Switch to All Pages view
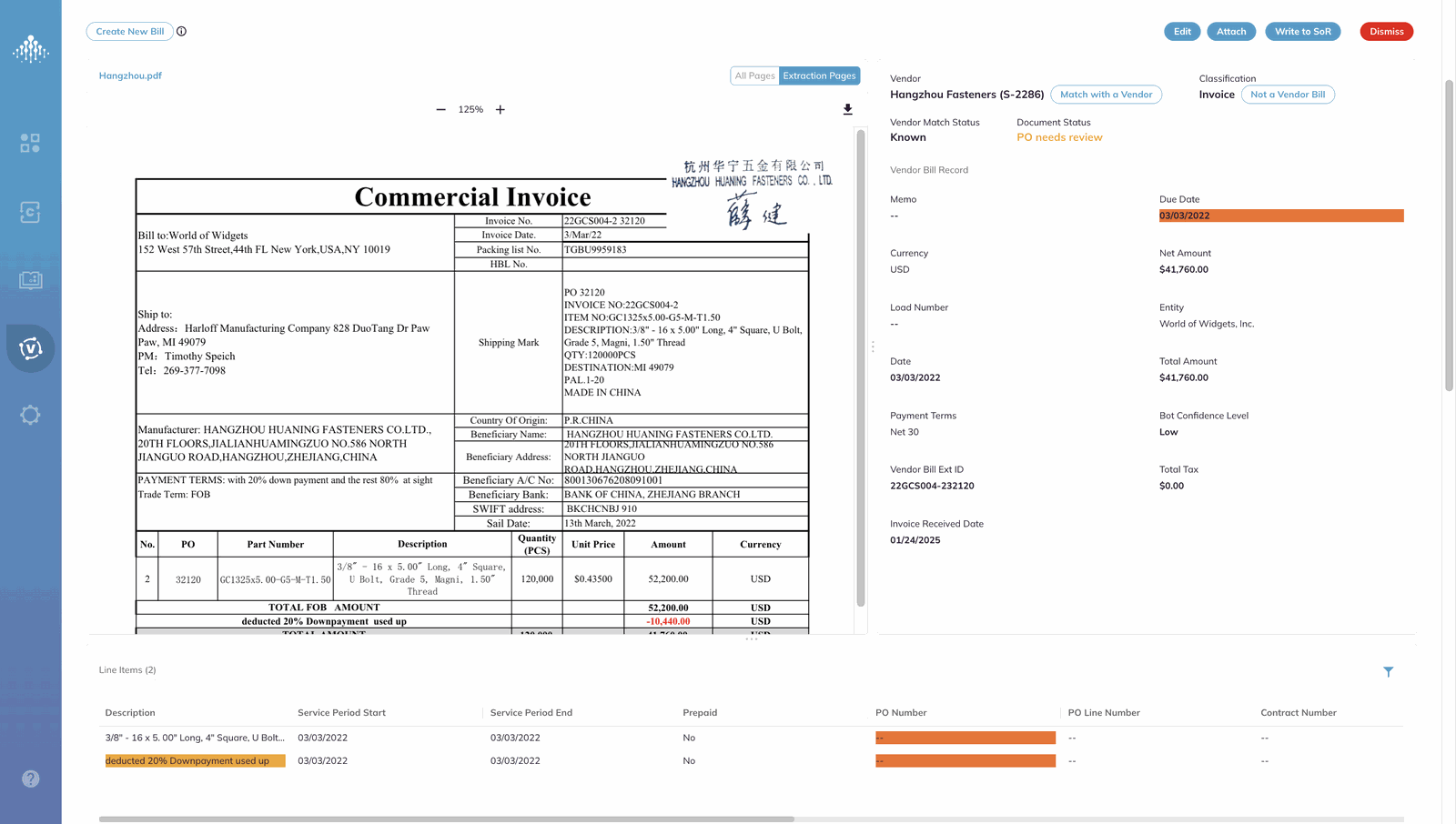Viewport: 1456px width, 824px height. (x=754, y=75)
